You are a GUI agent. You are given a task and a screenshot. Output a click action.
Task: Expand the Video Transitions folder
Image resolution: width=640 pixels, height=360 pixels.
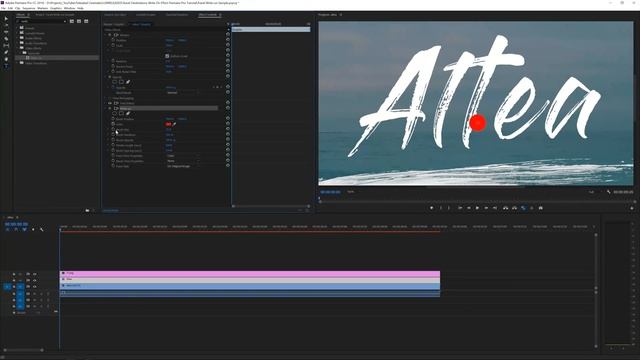click(18, 63)
